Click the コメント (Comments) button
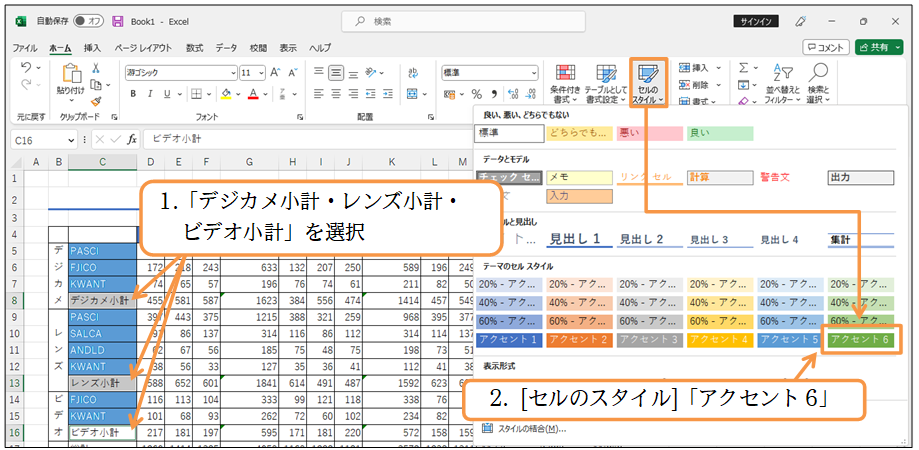The image size is (919, 450). tap(826, 47)
